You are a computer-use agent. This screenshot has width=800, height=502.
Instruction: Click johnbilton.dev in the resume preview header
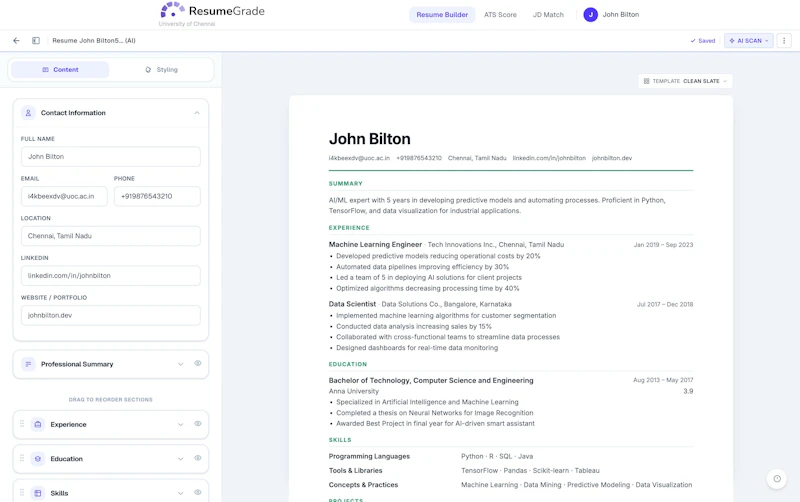coord(612,158)
